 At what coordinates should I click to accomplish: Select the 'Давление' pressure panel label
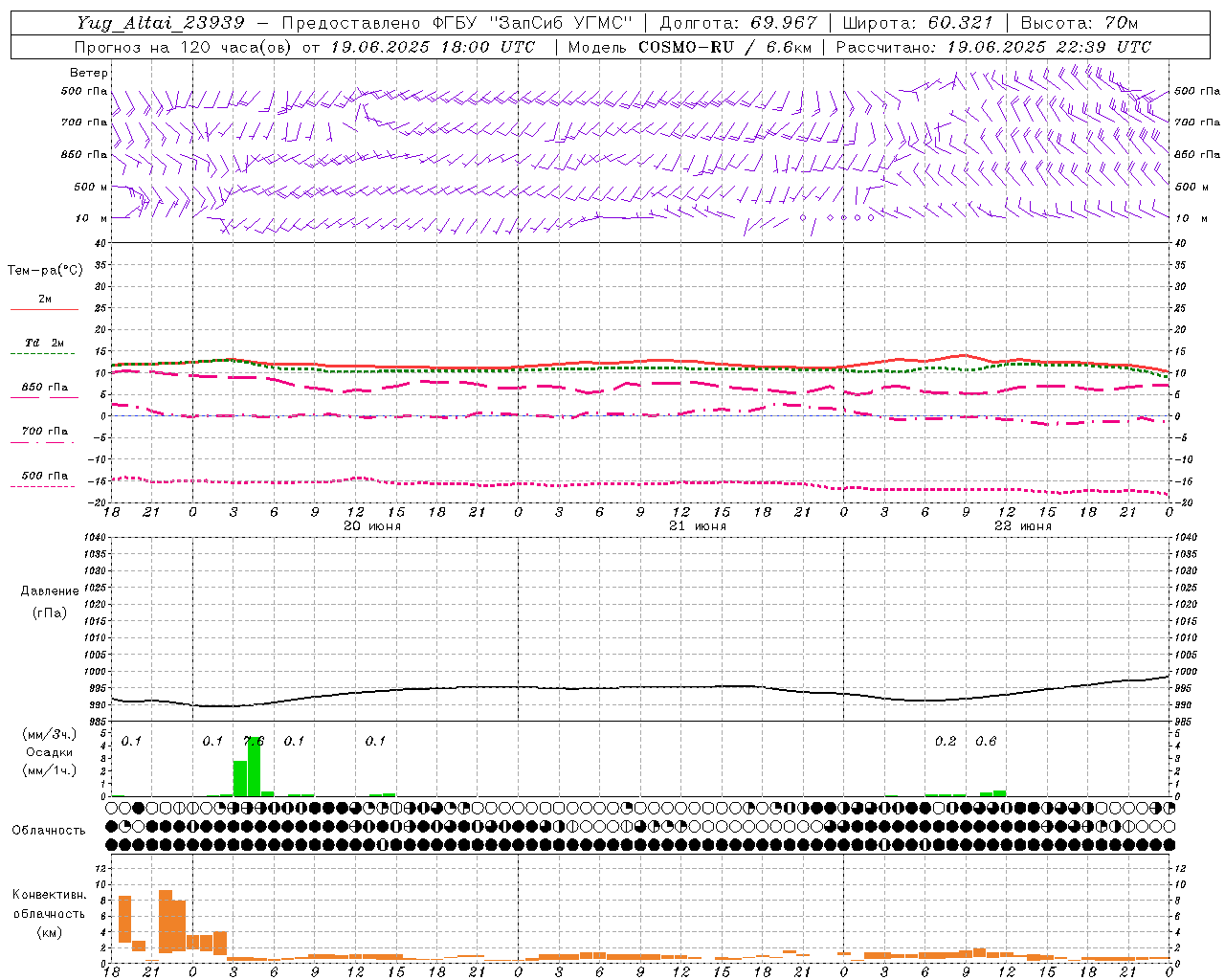[50, 591]
